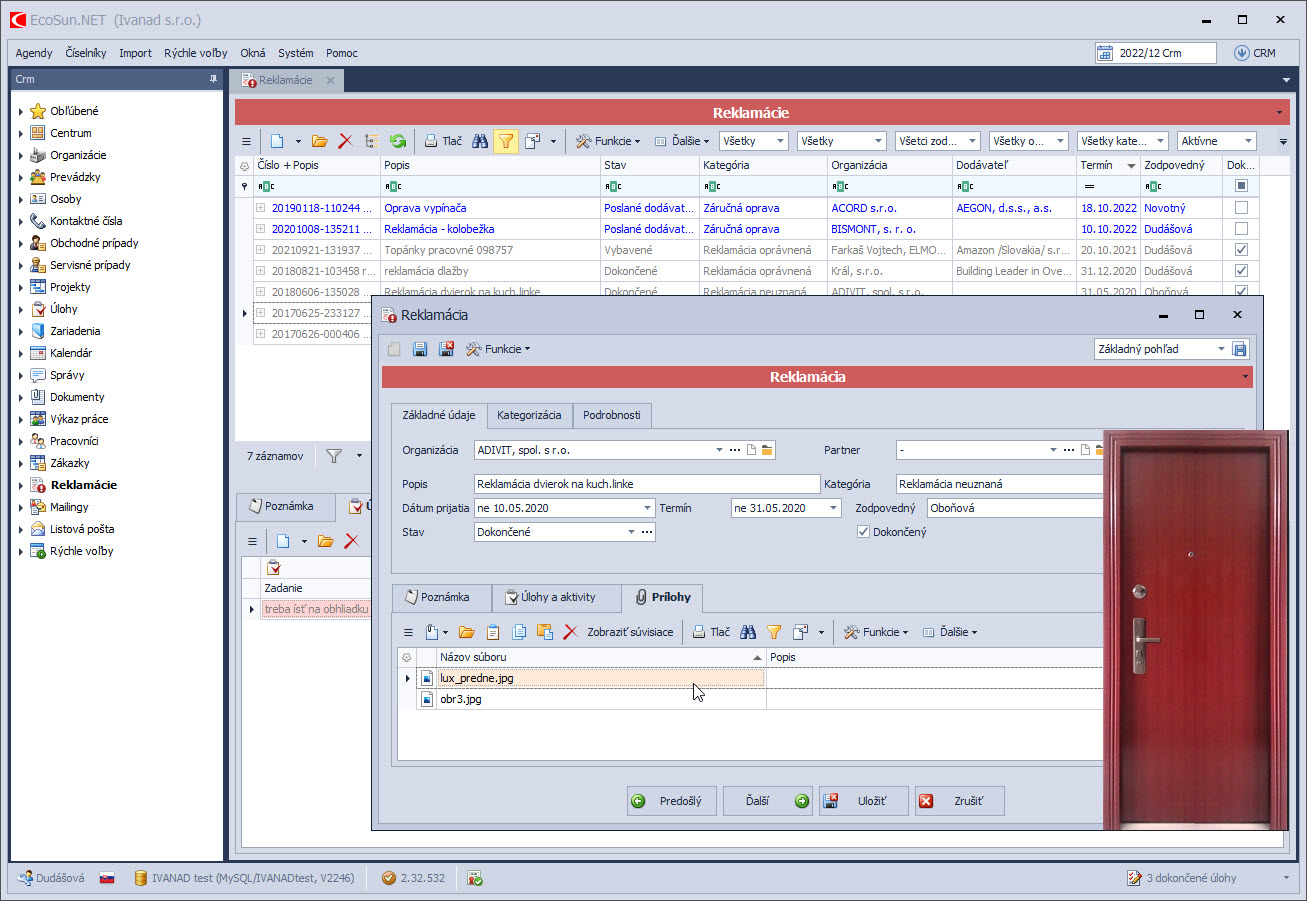Expand the Organizácie node in the Crm tree

pos(21,155)
